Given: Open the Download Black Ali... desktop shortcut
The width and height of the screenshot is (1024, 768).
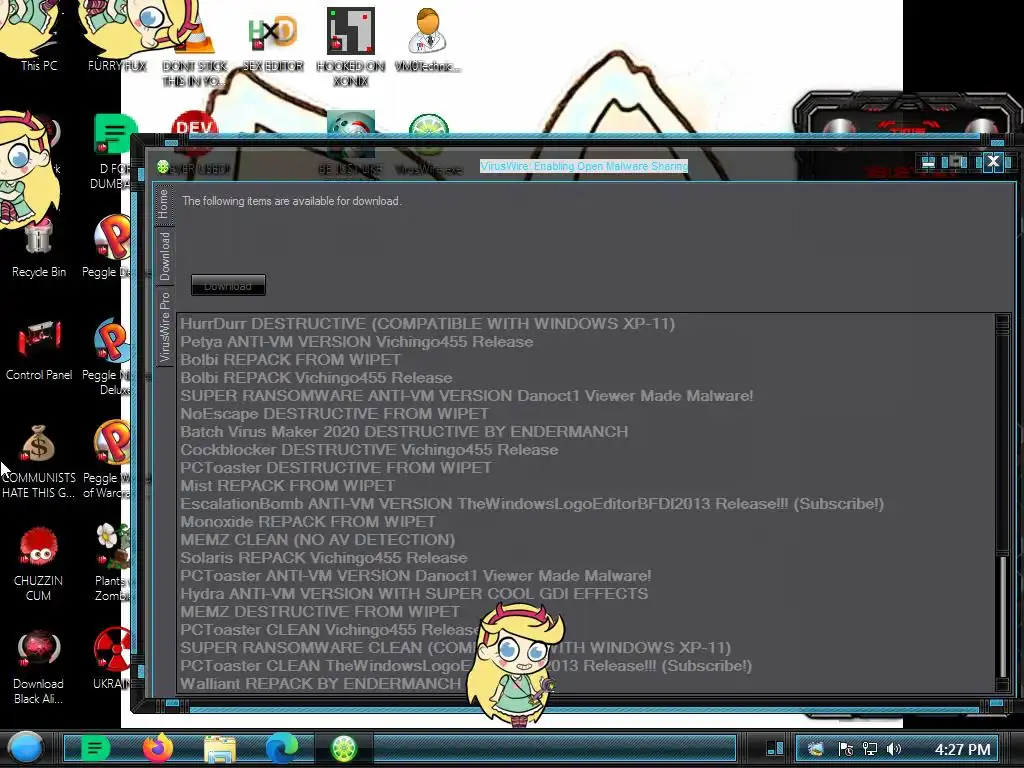Looking at the screenshot, I should coord(39,667).
